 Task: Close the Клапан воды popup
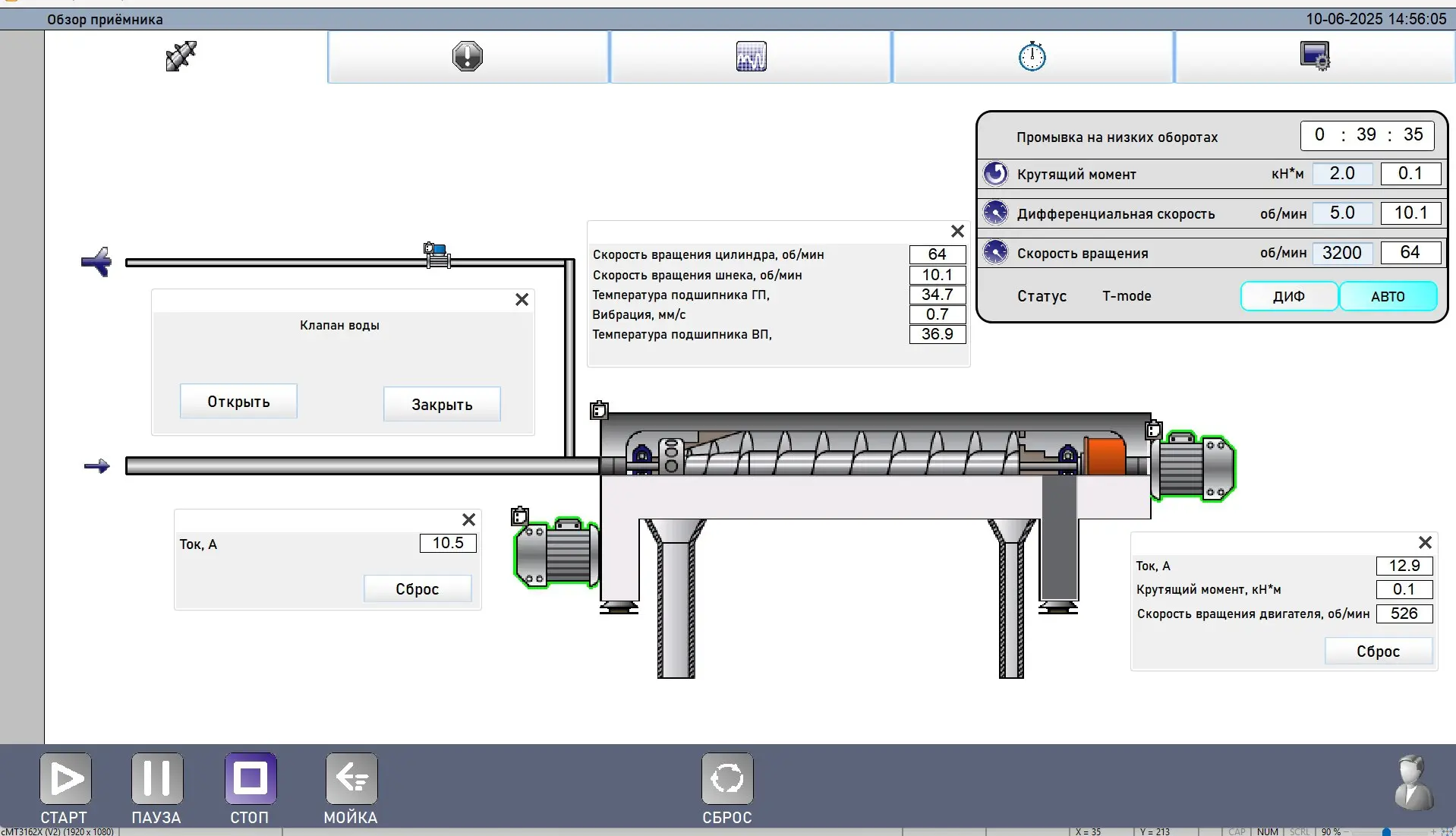pyautogui.click(x=522, y=300)
